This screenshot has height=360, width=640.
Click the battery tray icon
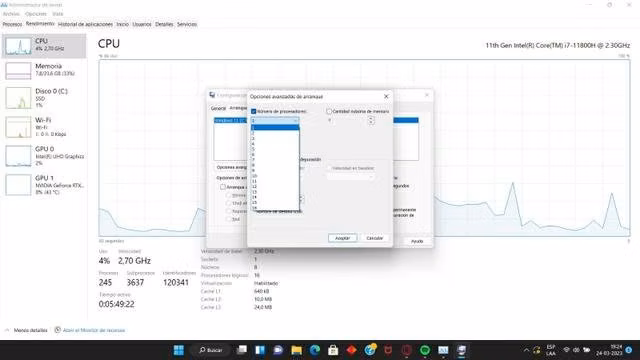[586, 350]
